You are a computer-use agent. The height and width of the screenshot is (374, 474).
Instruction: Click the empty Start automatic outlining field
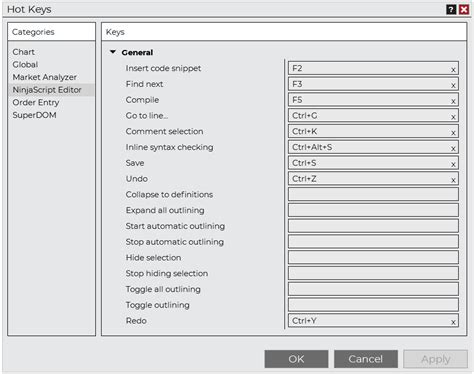[x=373, y=226]
